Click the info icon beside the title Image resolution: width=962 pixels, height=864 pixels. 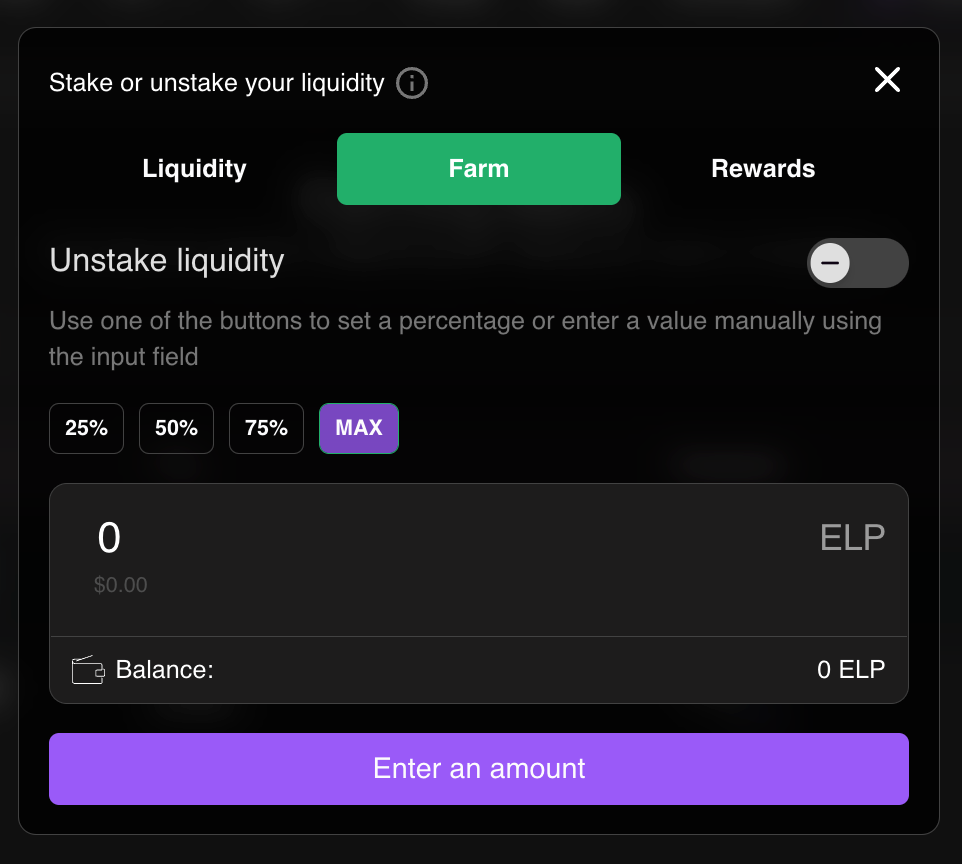click(412, 83)
